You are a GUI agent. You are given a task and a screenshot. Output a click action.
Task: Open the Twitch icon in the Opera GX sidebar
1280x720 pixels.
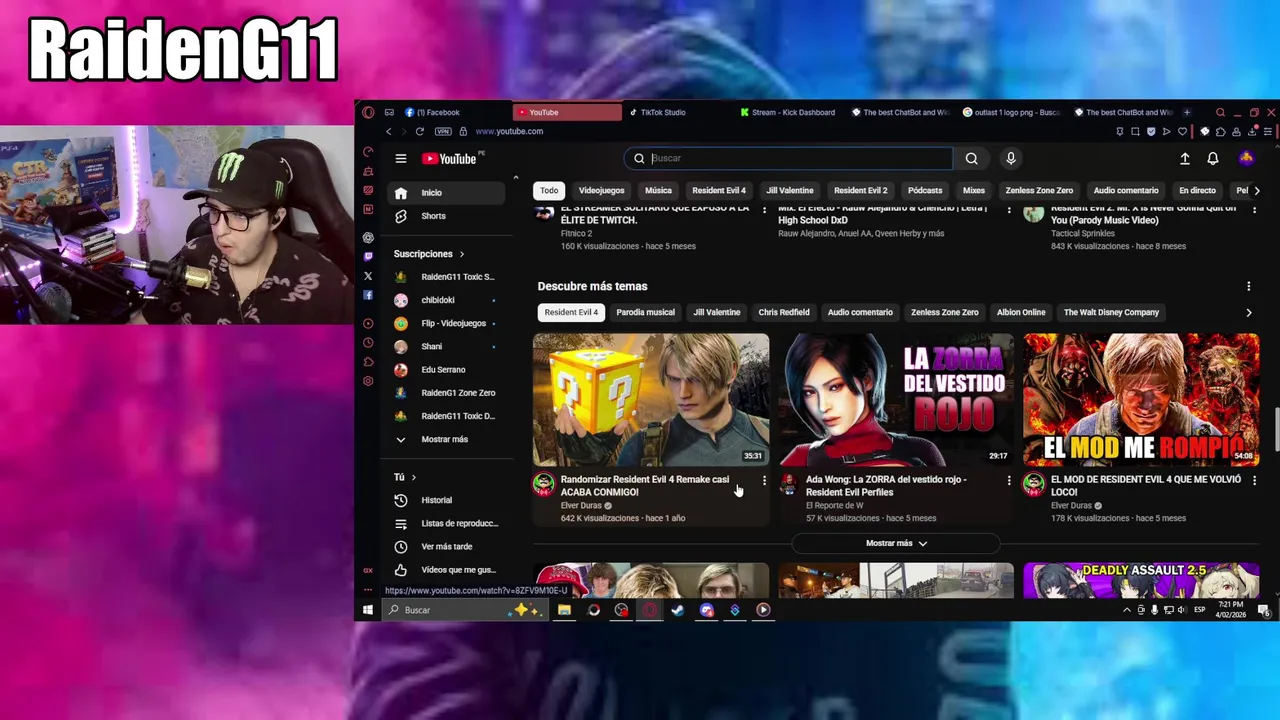coord(368,257)
